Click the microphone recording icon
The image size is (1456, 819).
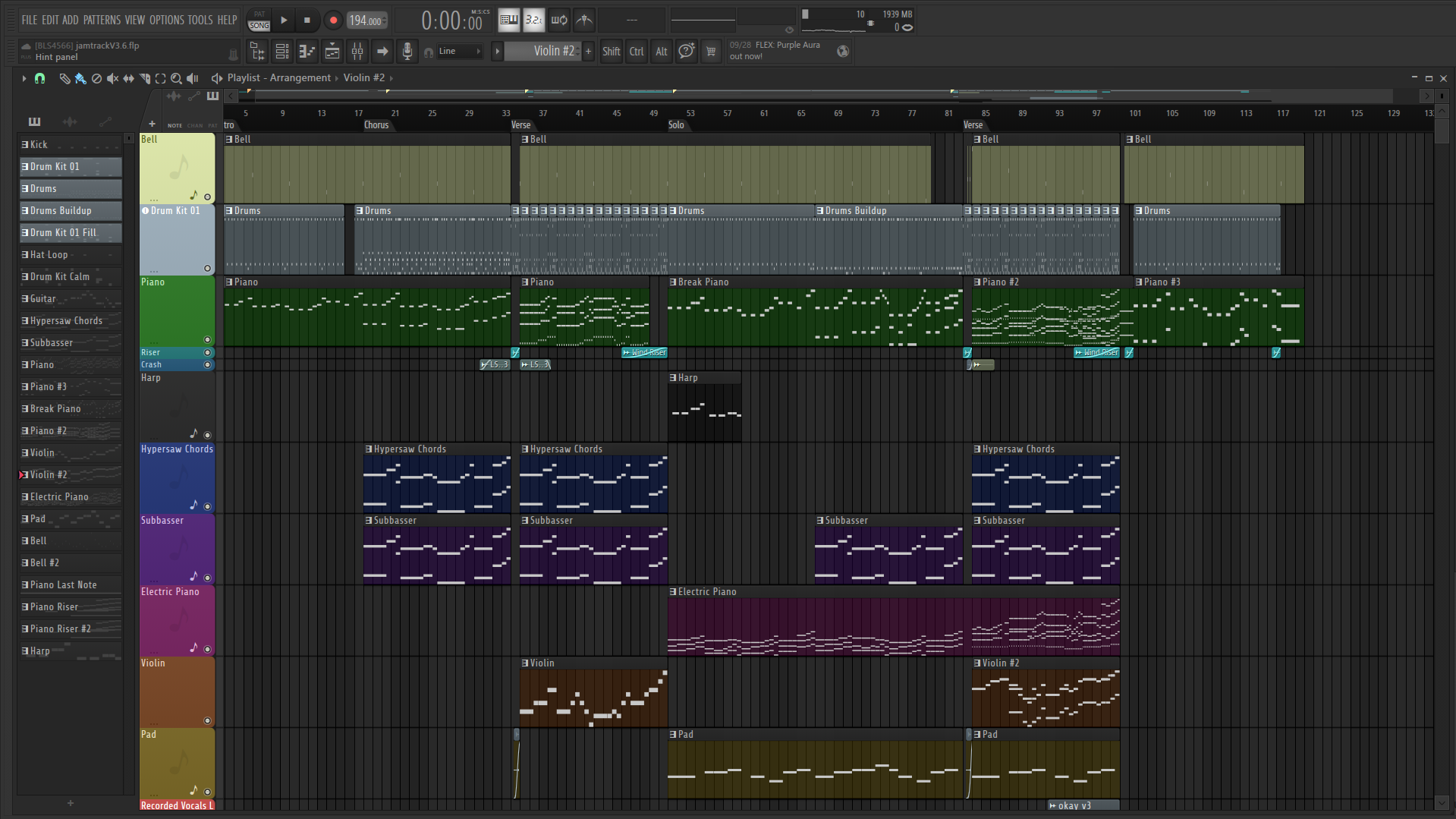pos(407,51)
